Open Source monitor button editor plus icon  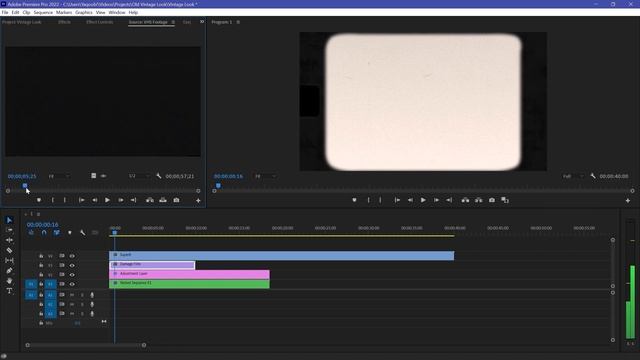(x=198, y=200)
